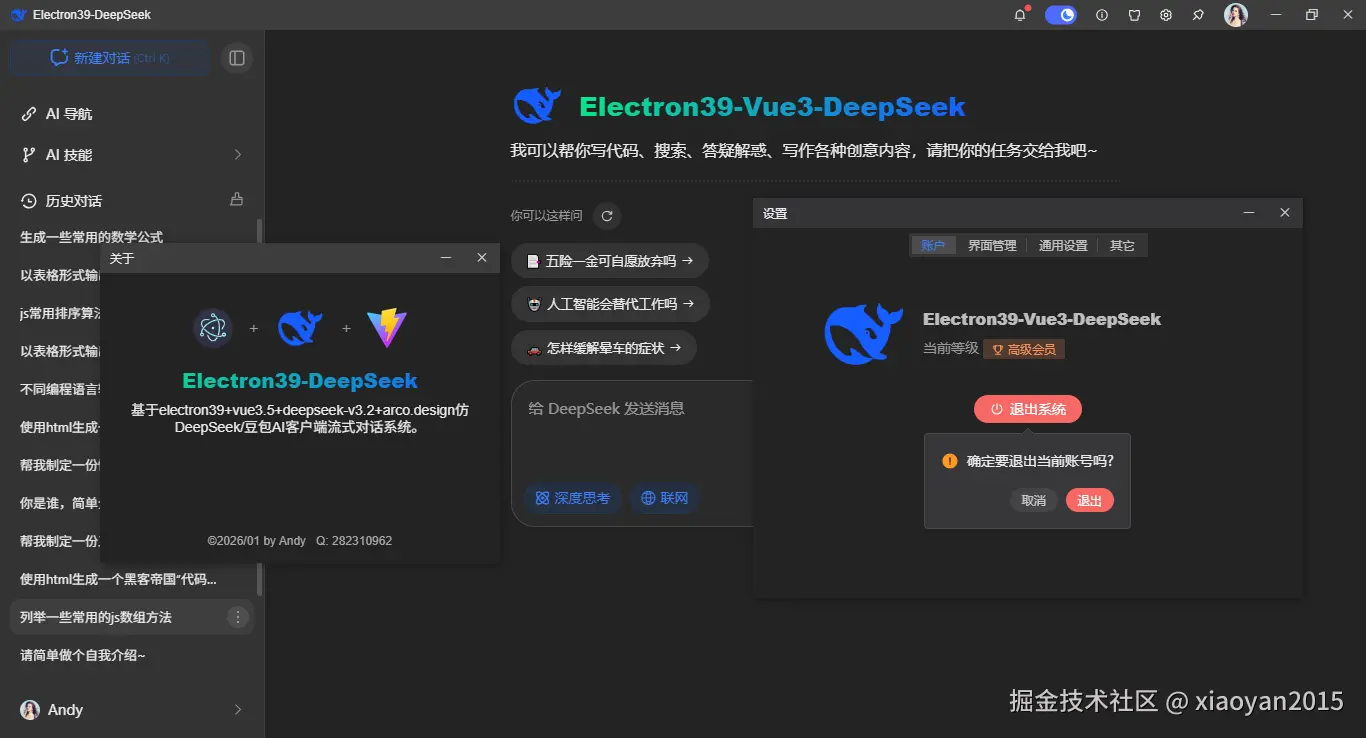Viewport: 1366px width, 738px height.
Task: Ask 怎样缓解晕车的症状 suggestion
Action: (x=604, y=348)
